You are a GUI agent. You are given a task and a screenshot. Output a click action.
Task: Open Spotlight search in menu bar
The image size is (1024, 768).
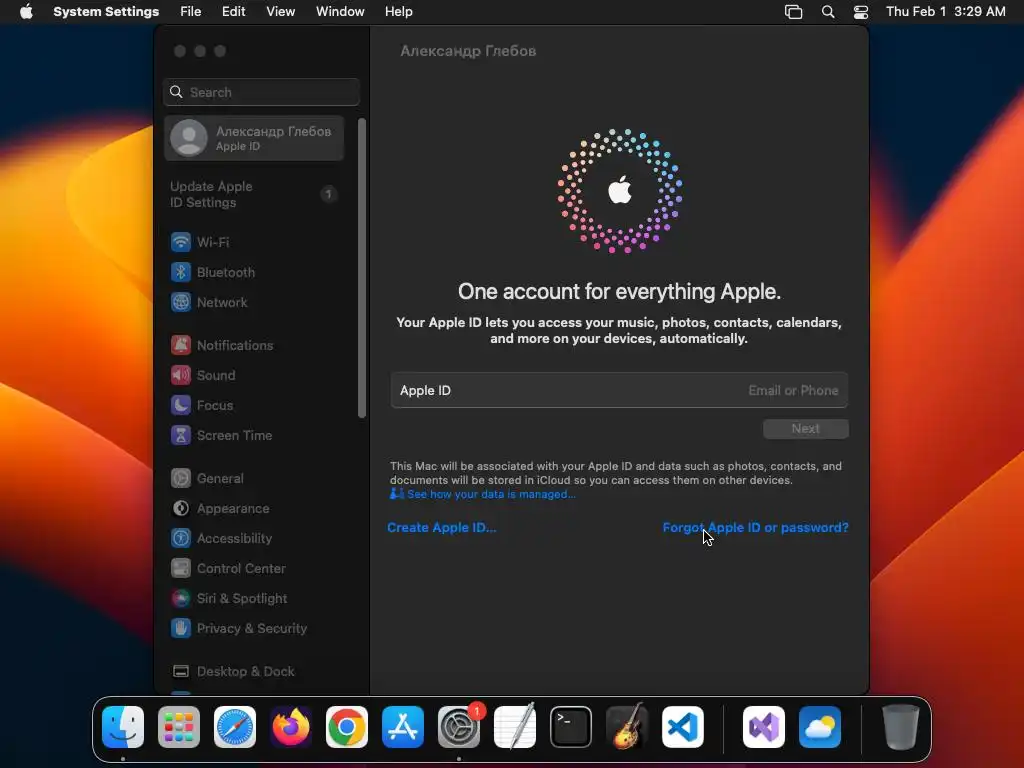click(x=827, y=12)
